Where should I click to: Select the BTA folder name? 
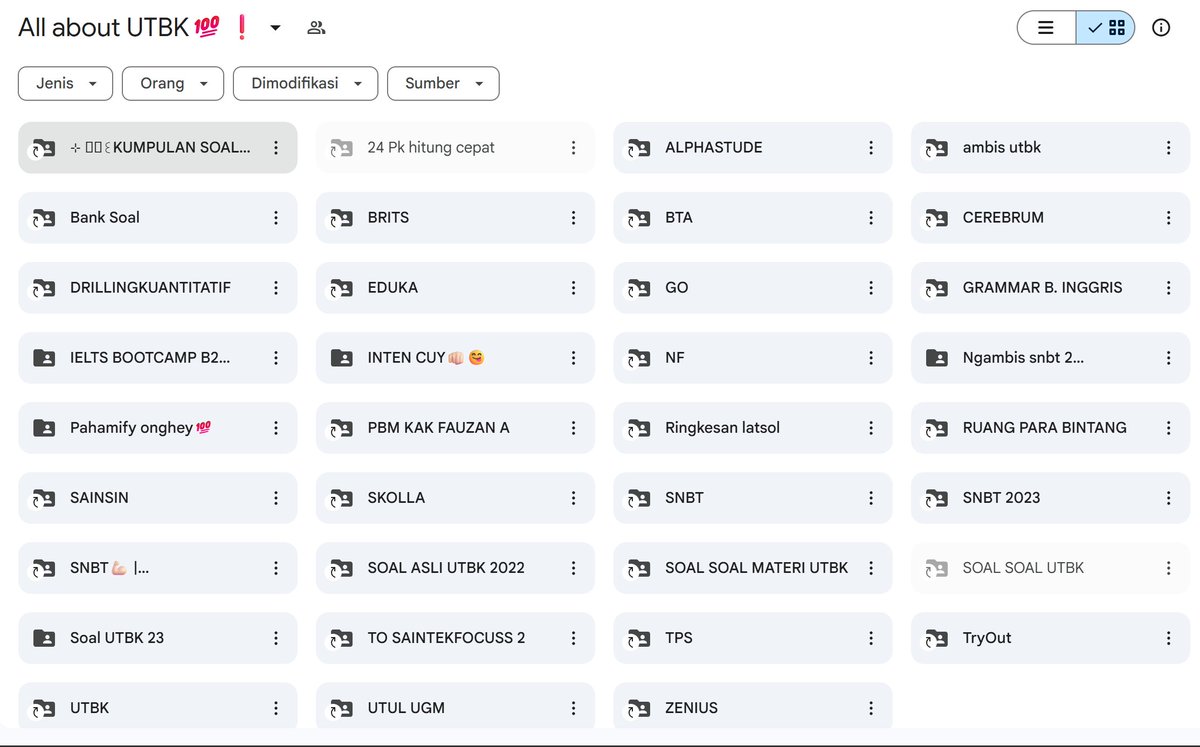[x=679, y=218]
